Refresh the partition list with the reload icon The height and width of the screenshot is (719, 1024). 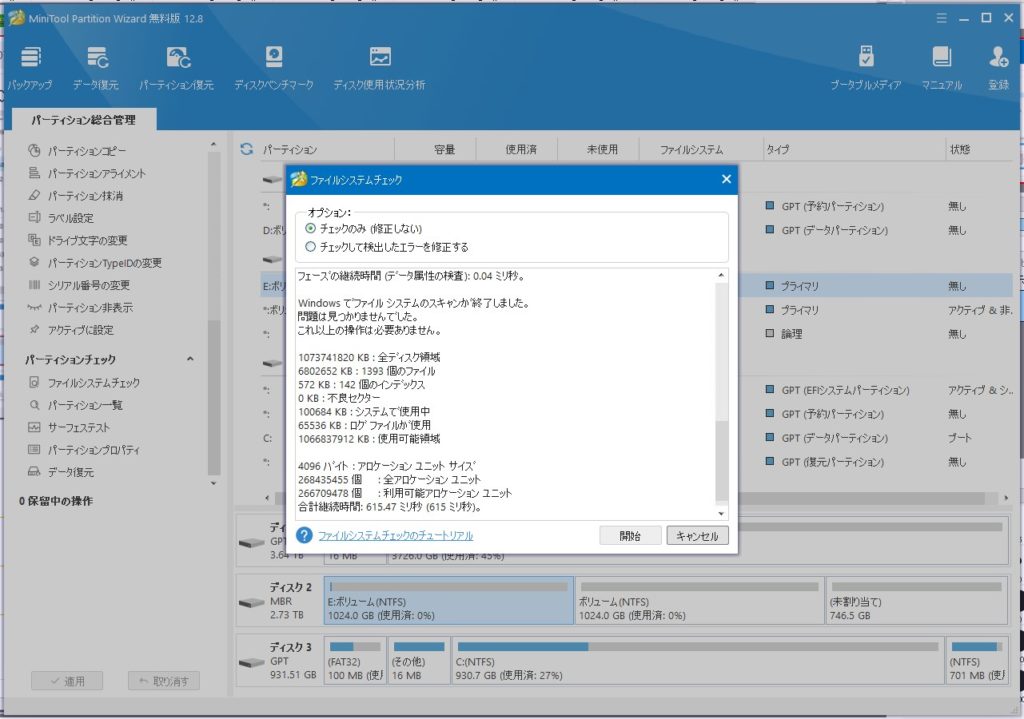[246, 150]
